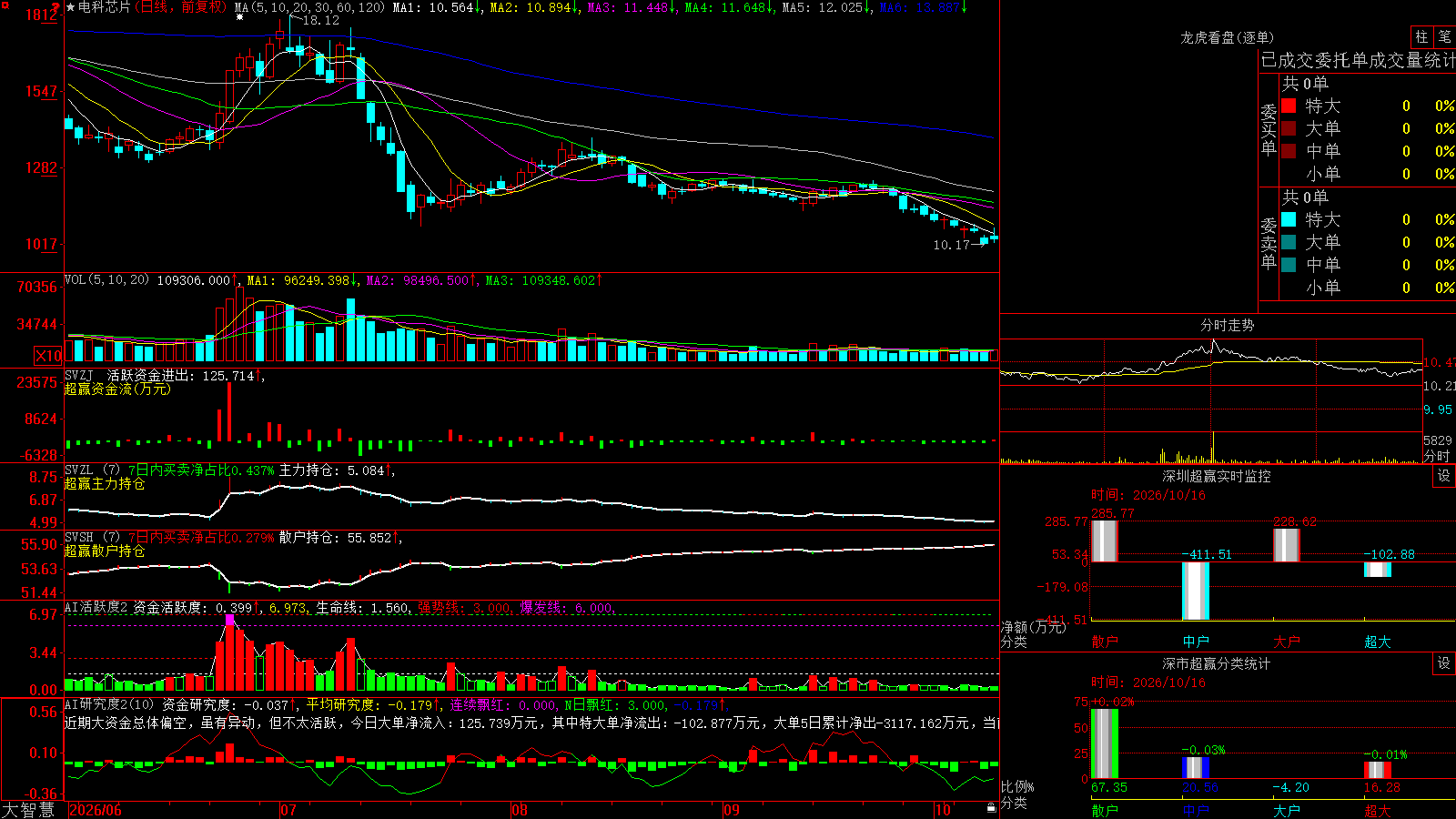Viewport: 1456px width, 819px height.
Task: Click the dark red 中单 buy-order swatch
Action: (1289, 151)
